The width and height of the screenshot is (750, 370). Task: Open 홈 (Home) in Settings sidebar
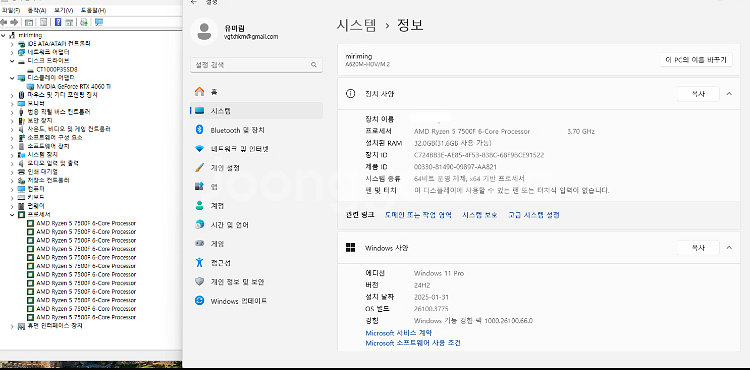(x=256, y=91)
